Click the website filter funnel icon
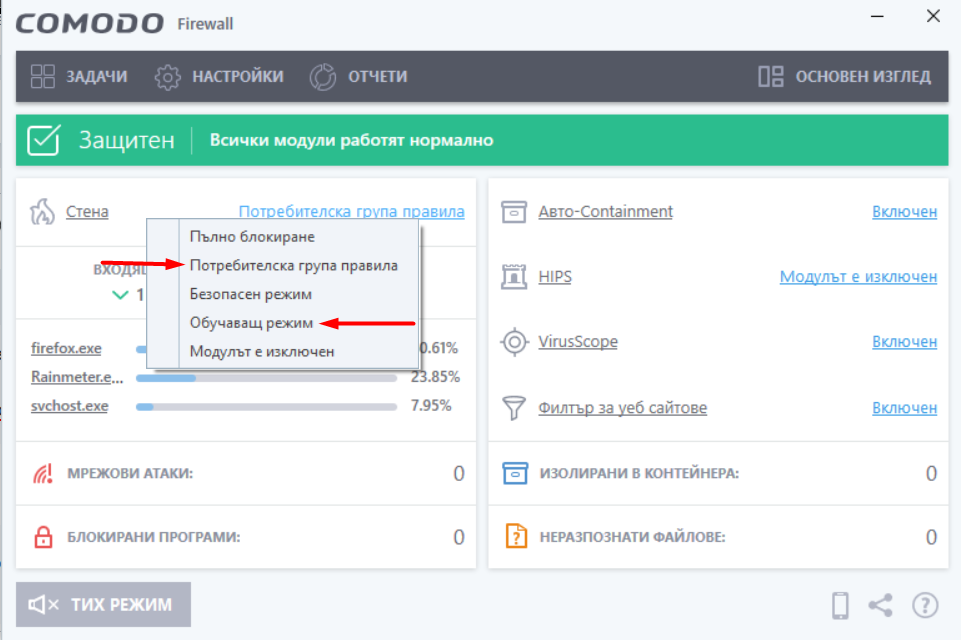 click(514, 408)
